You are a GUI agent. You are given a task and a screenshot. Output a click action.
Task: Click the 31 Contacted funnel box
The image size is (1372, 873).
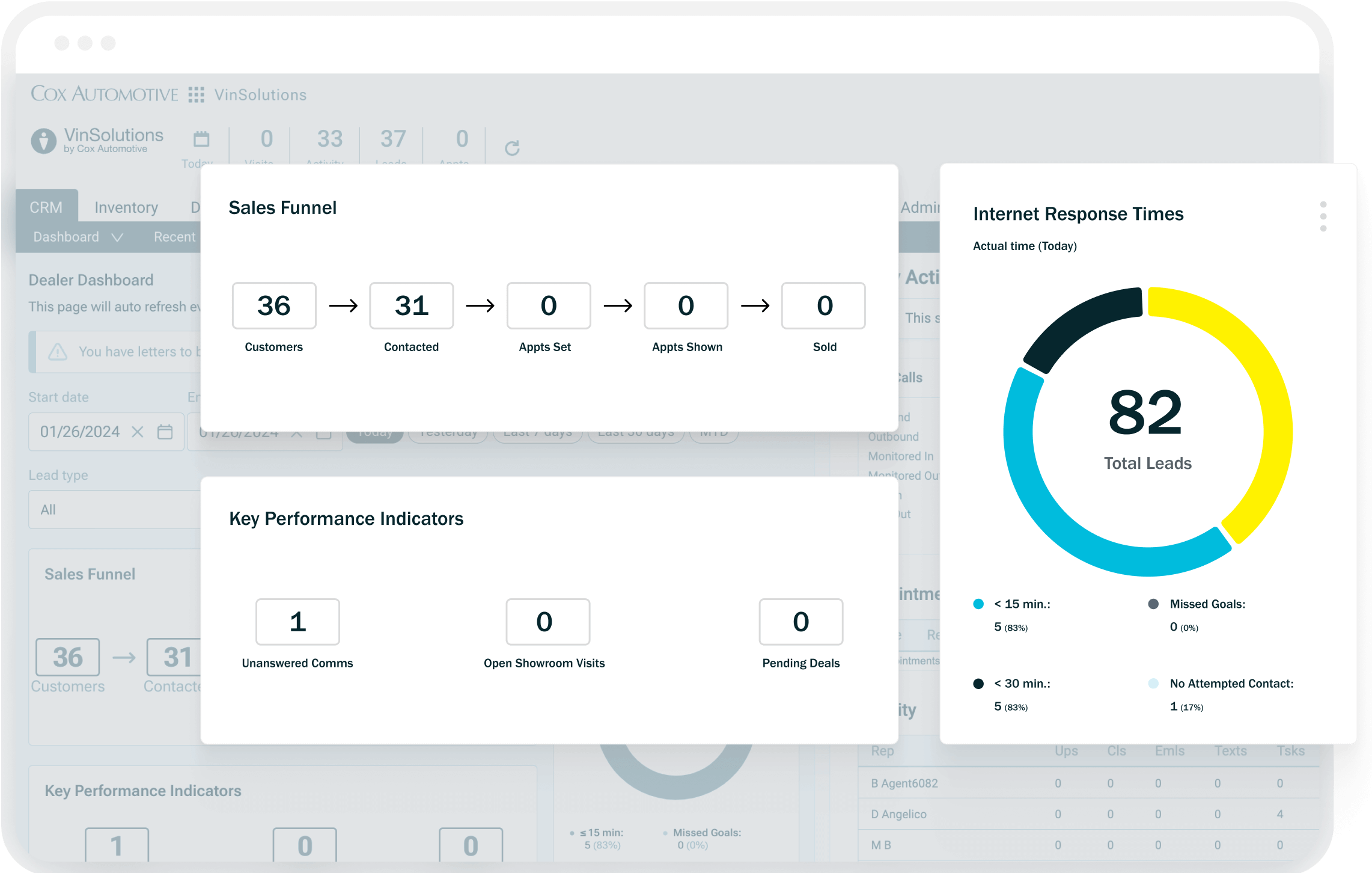point(412,305)
